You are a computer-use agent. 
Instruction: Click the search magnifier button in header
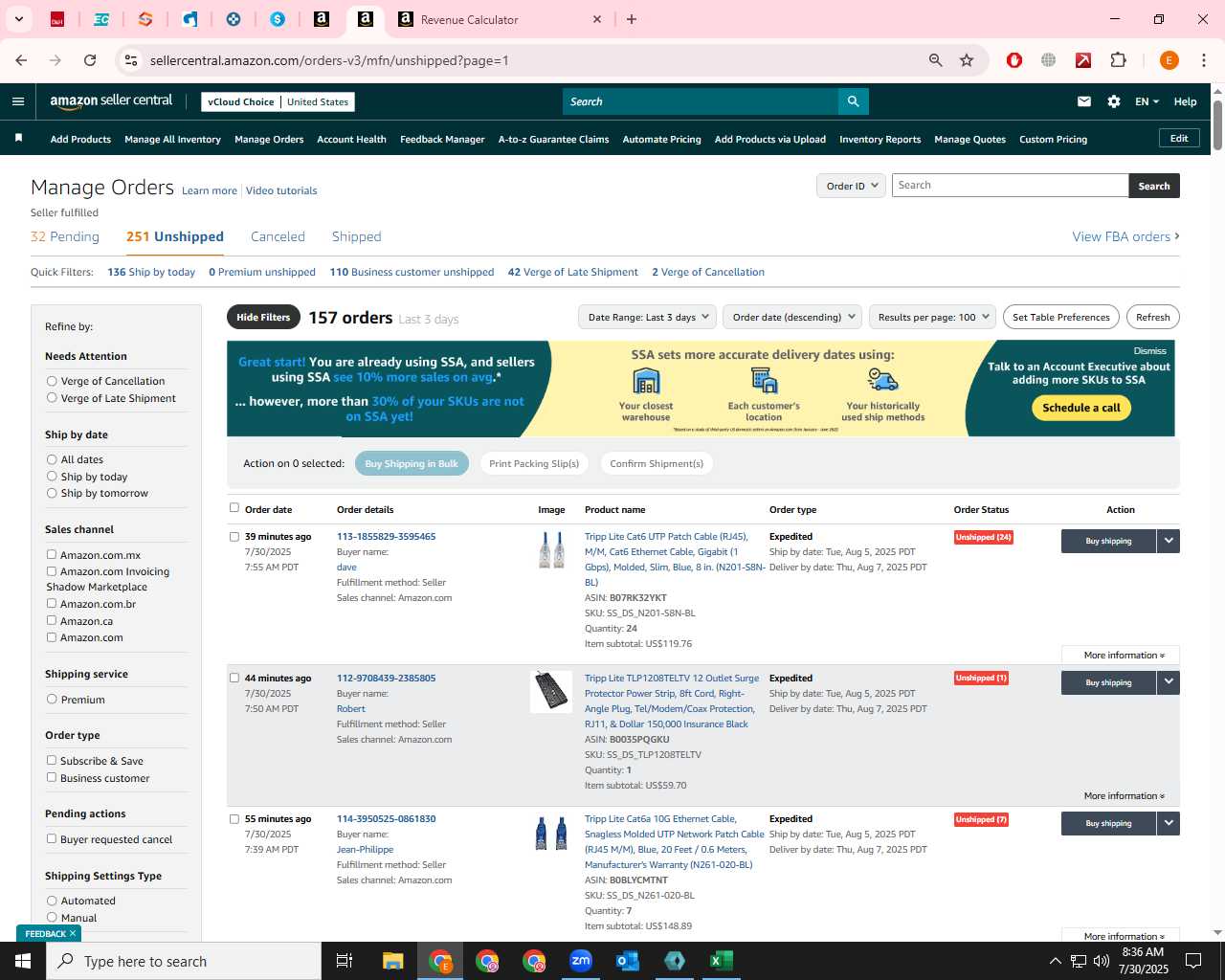pyautogui.click(x=853, y=101)
